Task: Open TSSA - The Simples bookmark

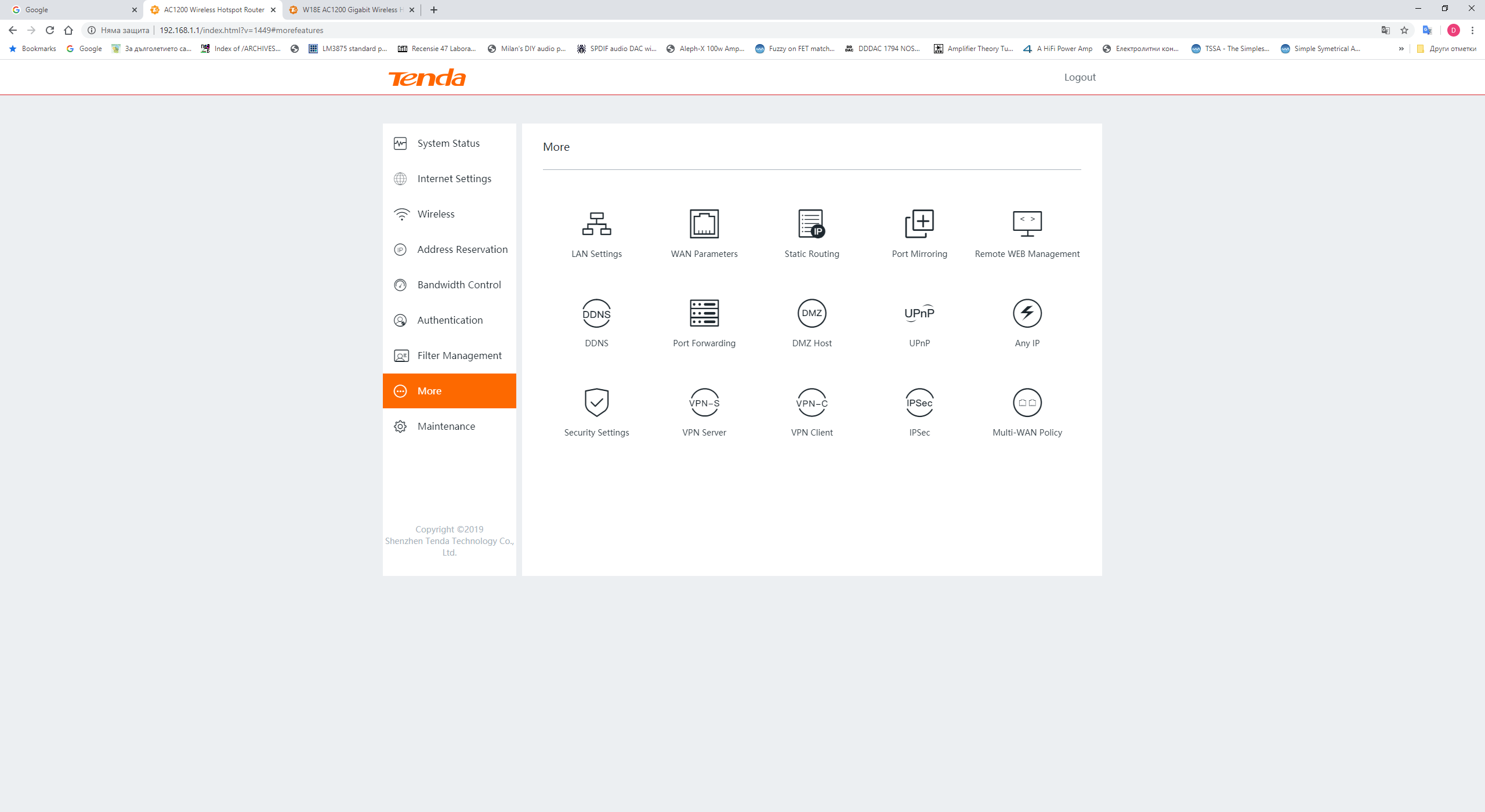Action: (1231, 49)
